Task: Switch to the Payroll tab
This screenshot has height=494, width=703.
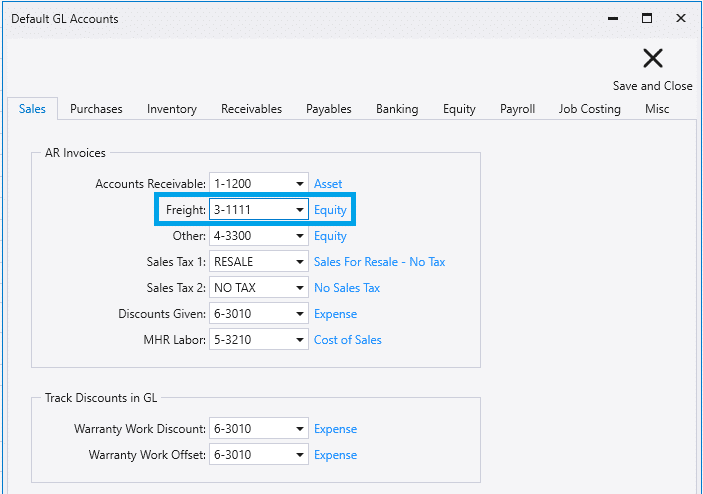Action: point(517,109)
